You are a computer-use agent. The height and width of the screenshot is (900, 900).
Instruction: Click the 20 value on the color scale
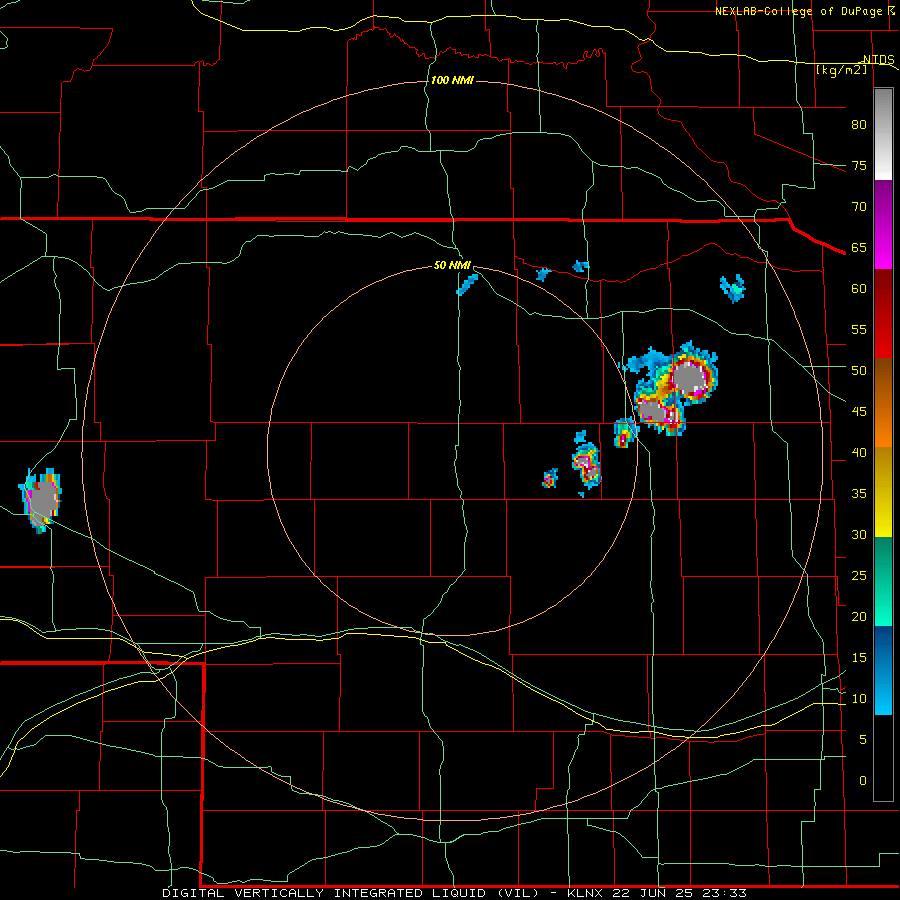point(859,617)
